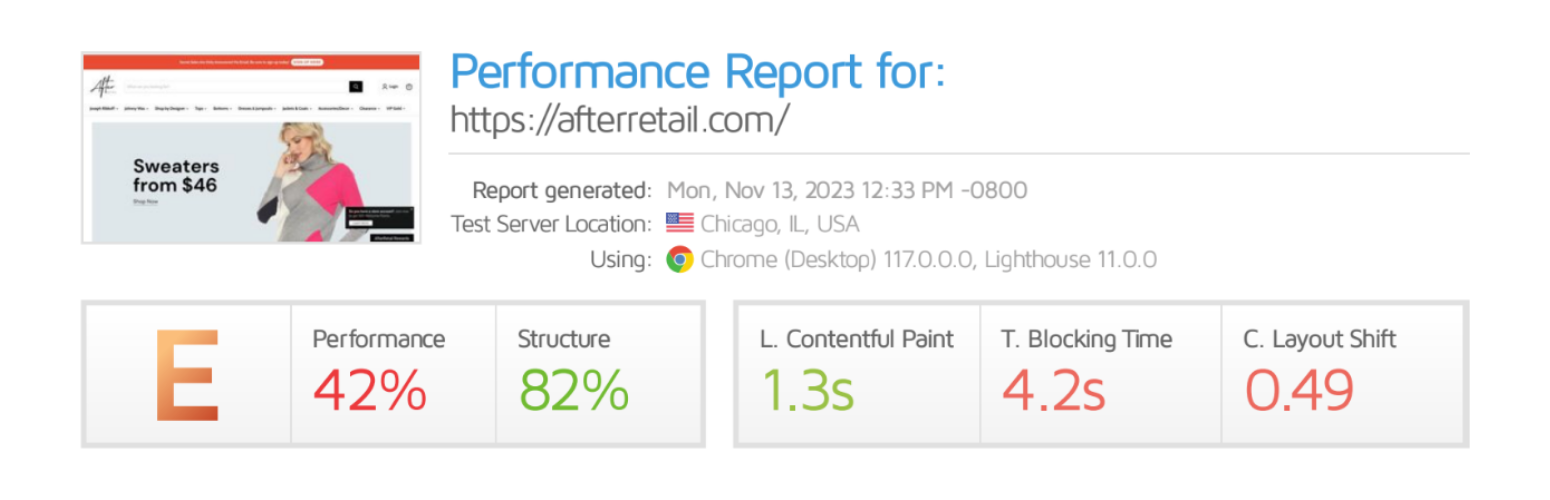
Task: Select the L. Contentful Paint 1.3s metric
Action: (x=858, y=372)
